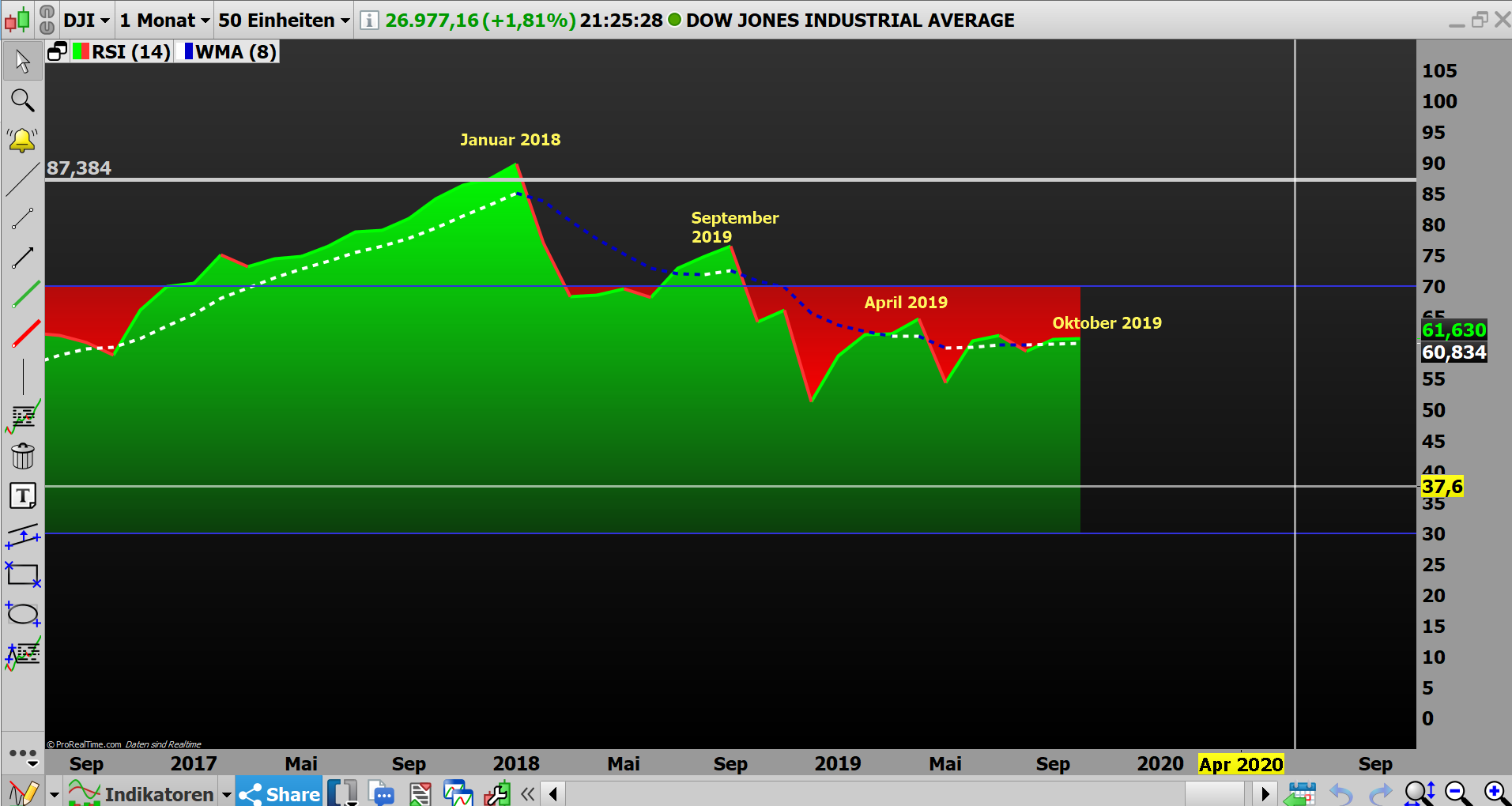Select the zoom magnifier tool
The width and height of the screenshot is (1512, 806).
[x=22, y=100]
